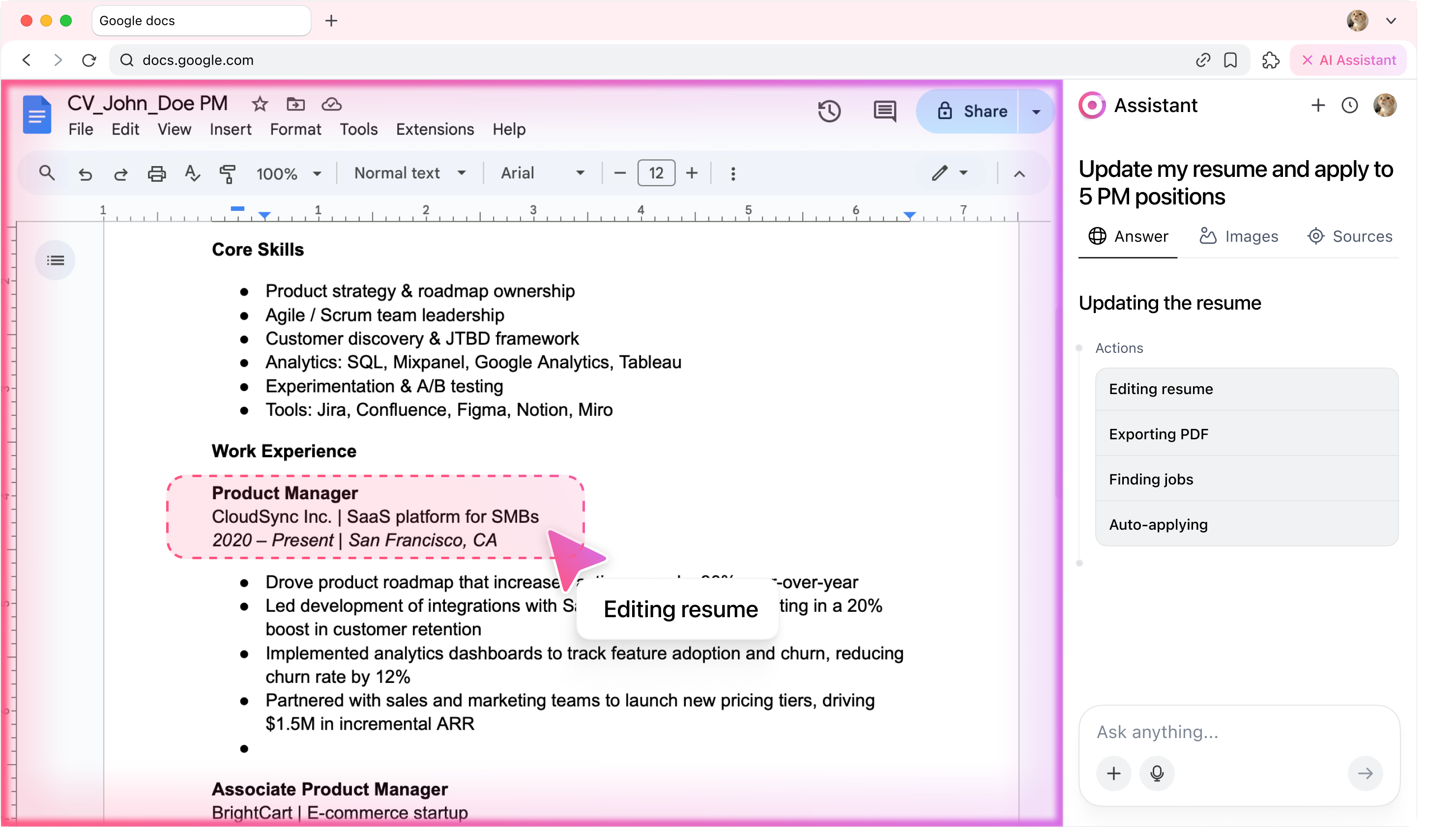Undo the last action
The width and height of the screenshot is (1456, 827).
click(85, 174)
